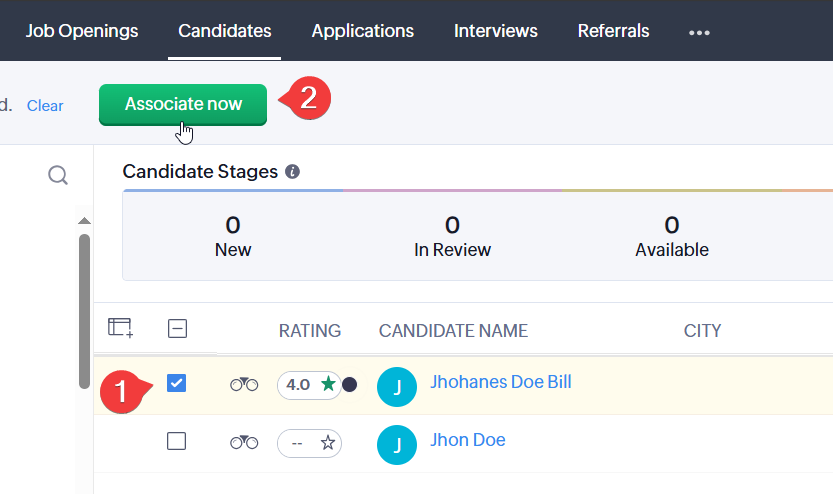The width and height of the screenshot is (833, 494).
Task: Click the Associate now button
Action: coord(183,104)
